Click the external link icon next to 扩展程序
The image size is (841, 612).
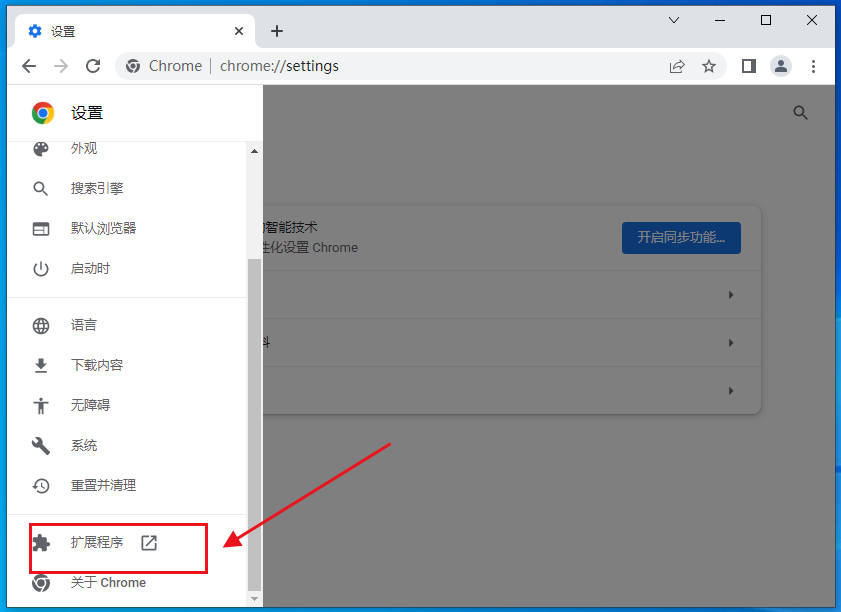click(149, 543)
